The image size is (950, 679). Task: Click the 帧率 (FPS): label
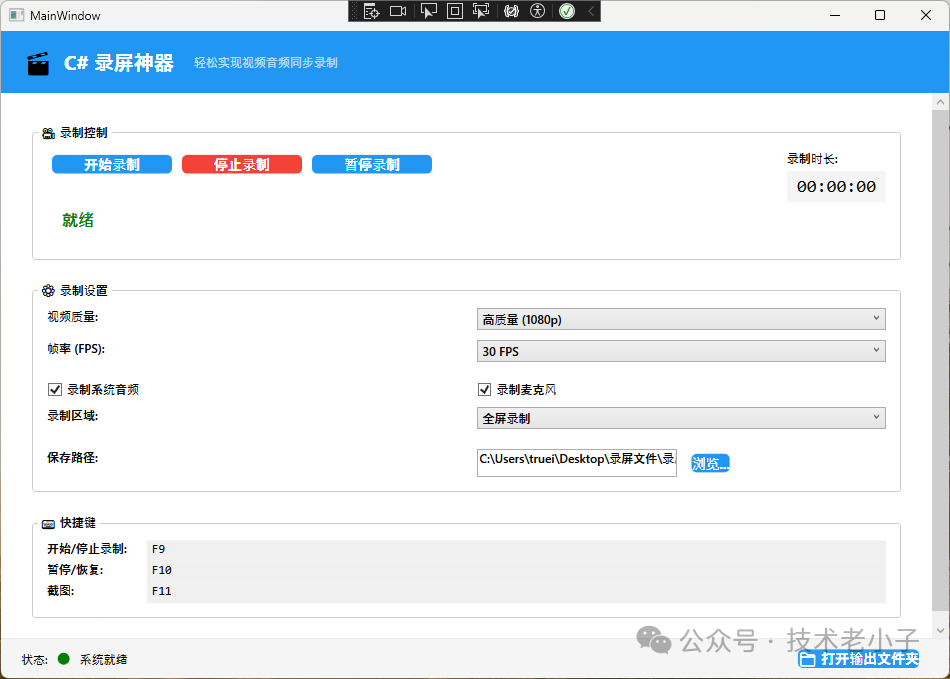[x=76, y=349]
